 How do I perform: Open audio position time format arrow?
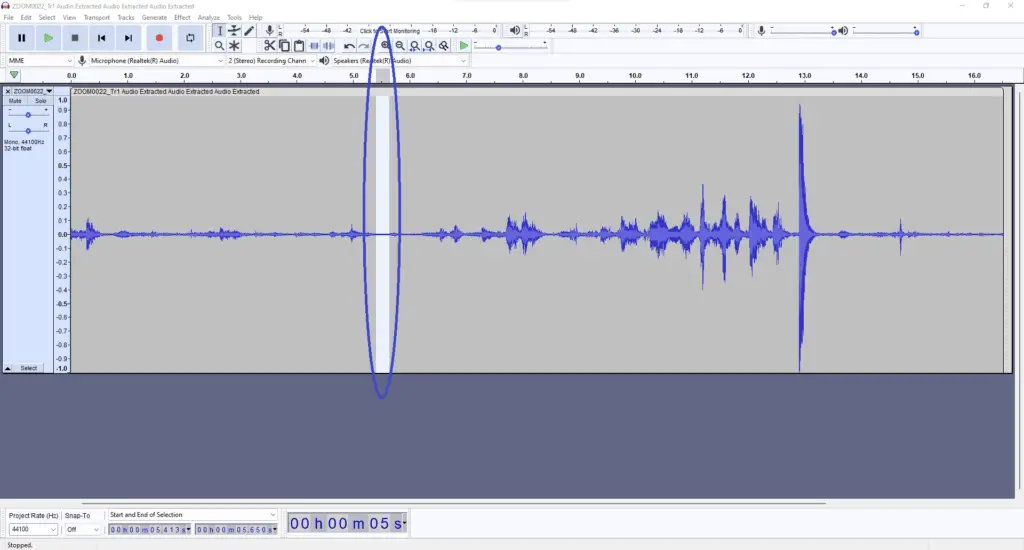pyautogui.click(x=404, y=523)
